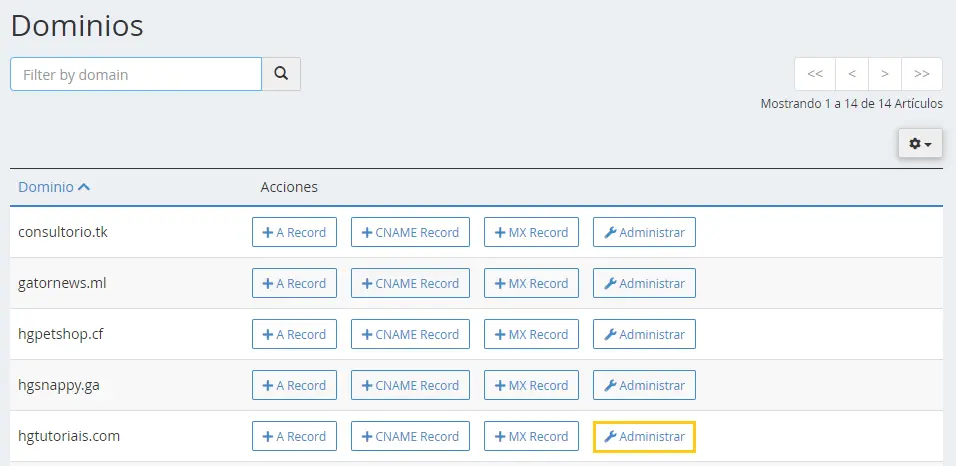Click the Acciones column header

(x=289, y=187)
